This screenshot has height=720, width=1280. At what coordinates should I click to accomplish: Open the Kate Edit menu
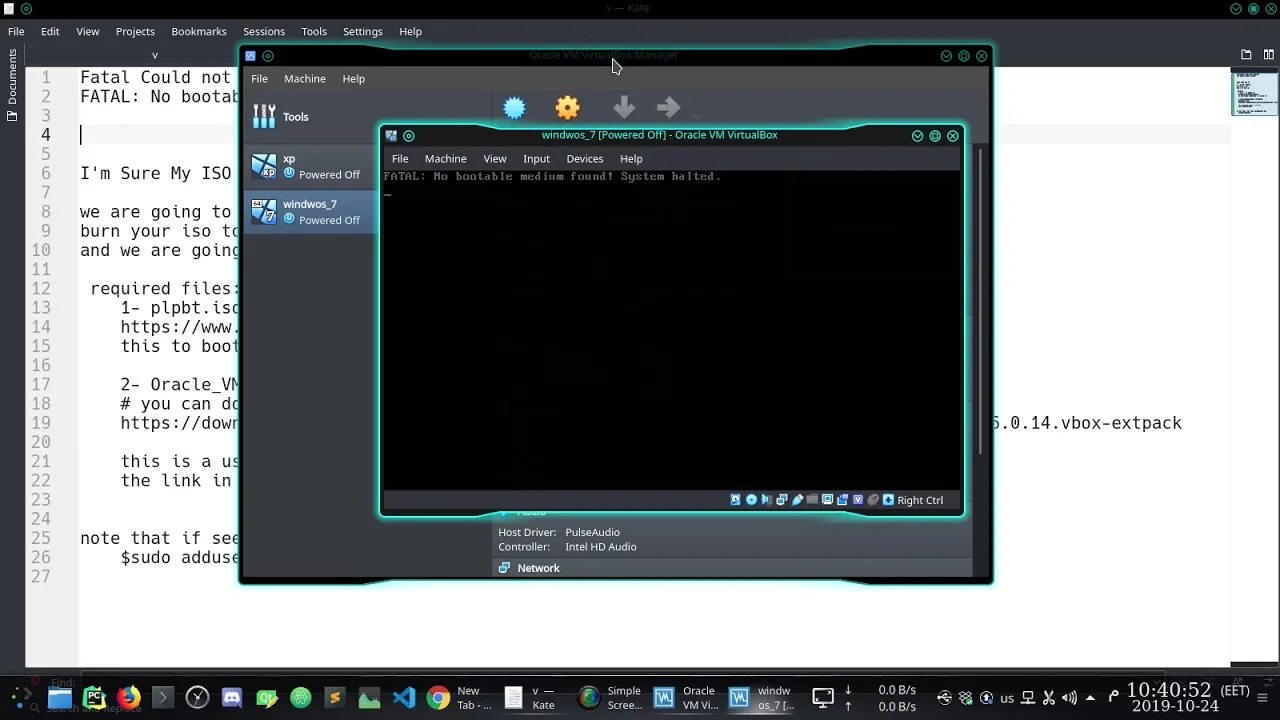(x=50, y=31)
